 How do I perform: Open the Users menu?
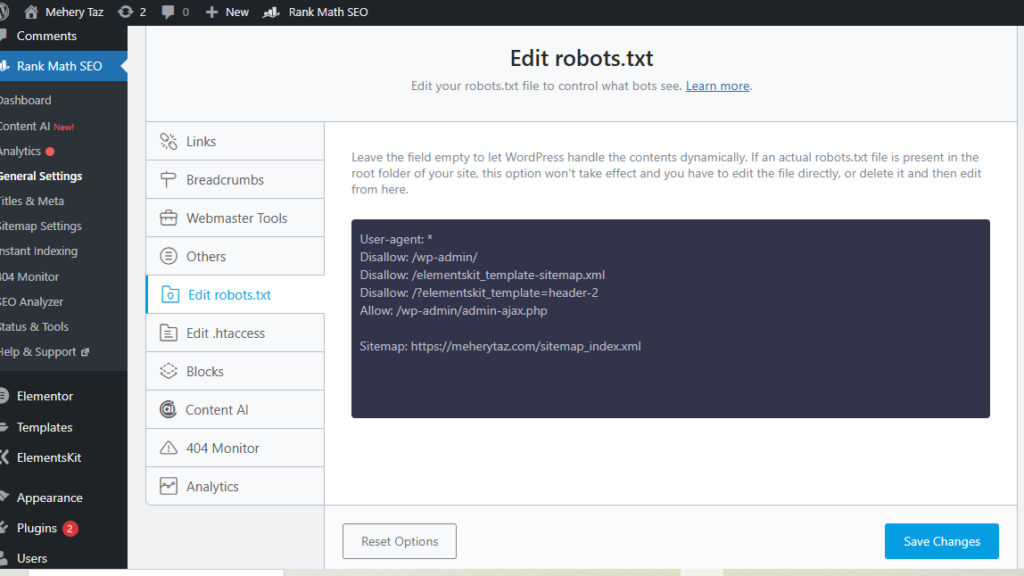(x=32, y=558)
